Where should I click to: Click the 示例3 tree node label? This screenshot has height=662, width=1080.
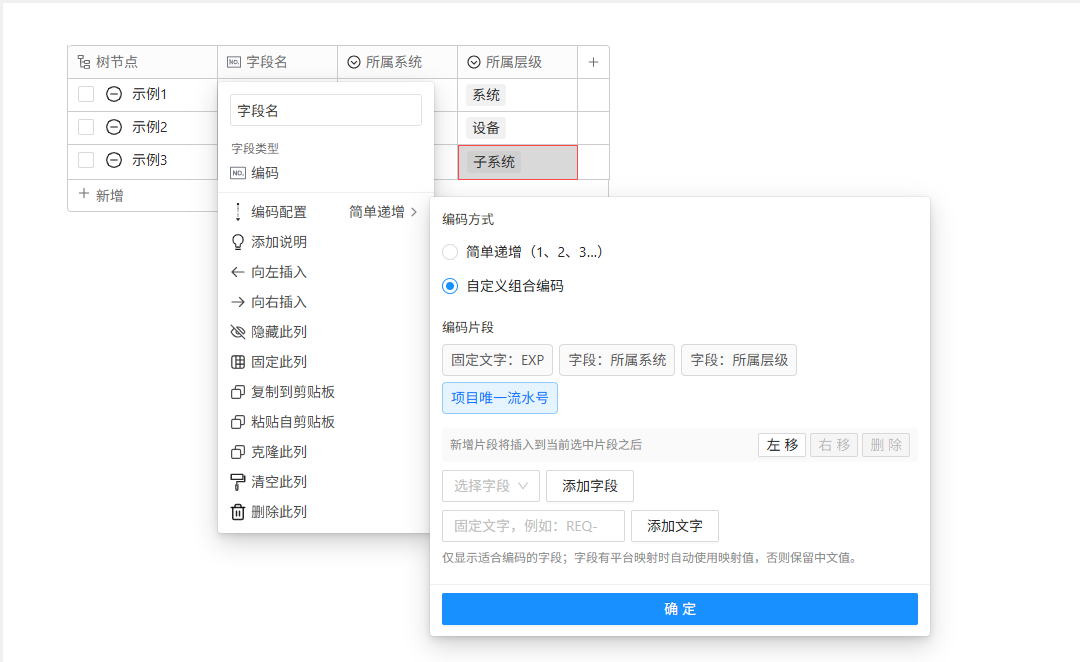(x=149, y=160)
